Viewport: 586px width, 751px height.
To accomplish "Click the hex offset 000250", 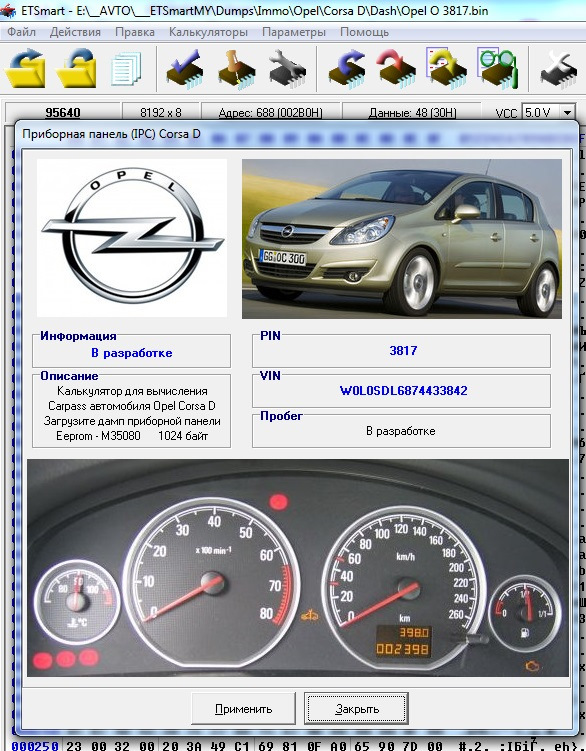I will [35, 745].
